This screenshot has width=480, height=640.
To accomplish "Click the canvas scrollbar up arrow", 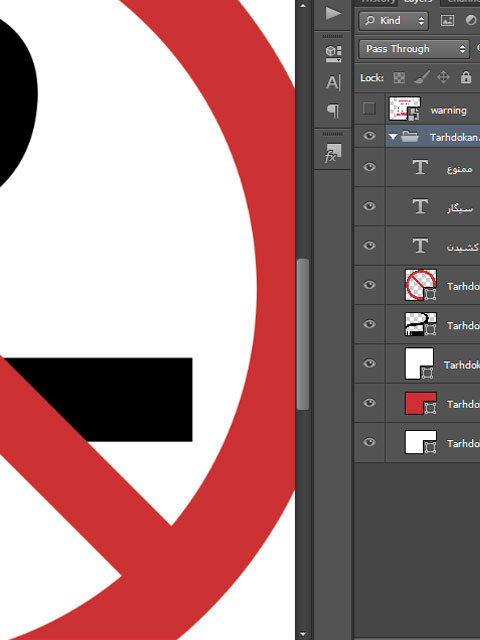I will (x=303, y=5).
